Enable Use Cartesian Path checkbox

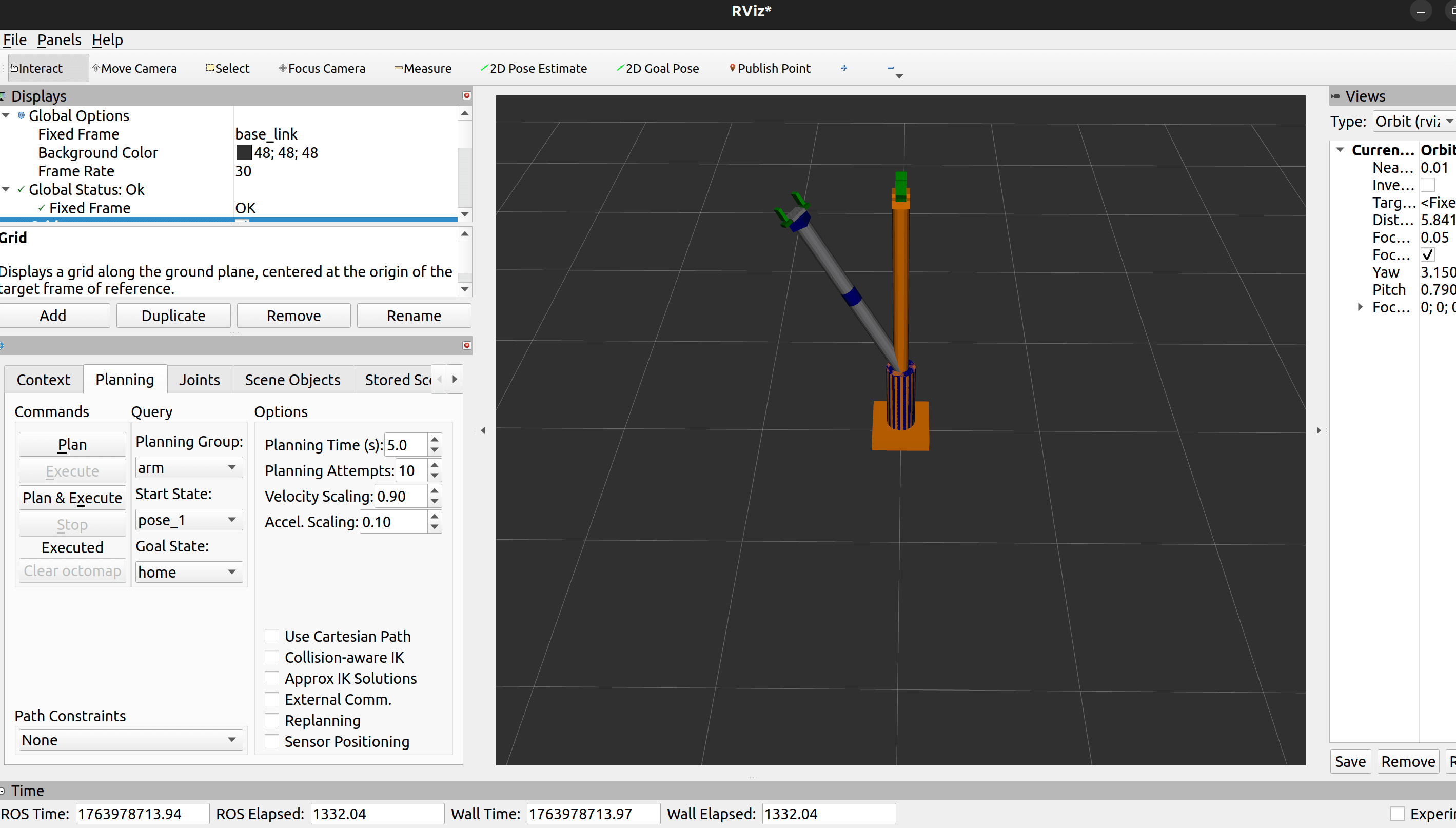[272, 636]
